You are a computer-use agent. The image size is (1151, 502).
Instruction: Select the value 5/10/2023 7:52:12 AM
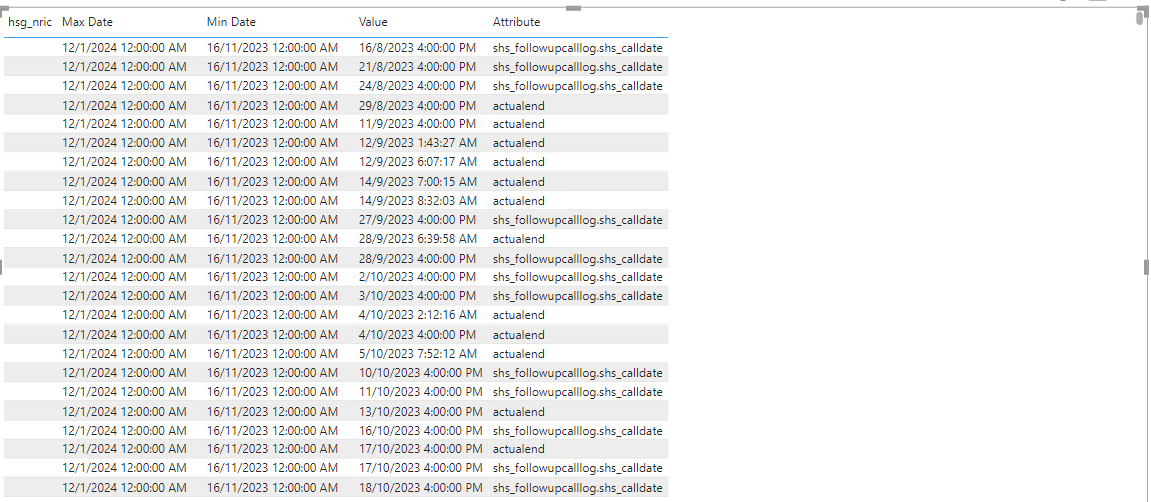point(418,354)
